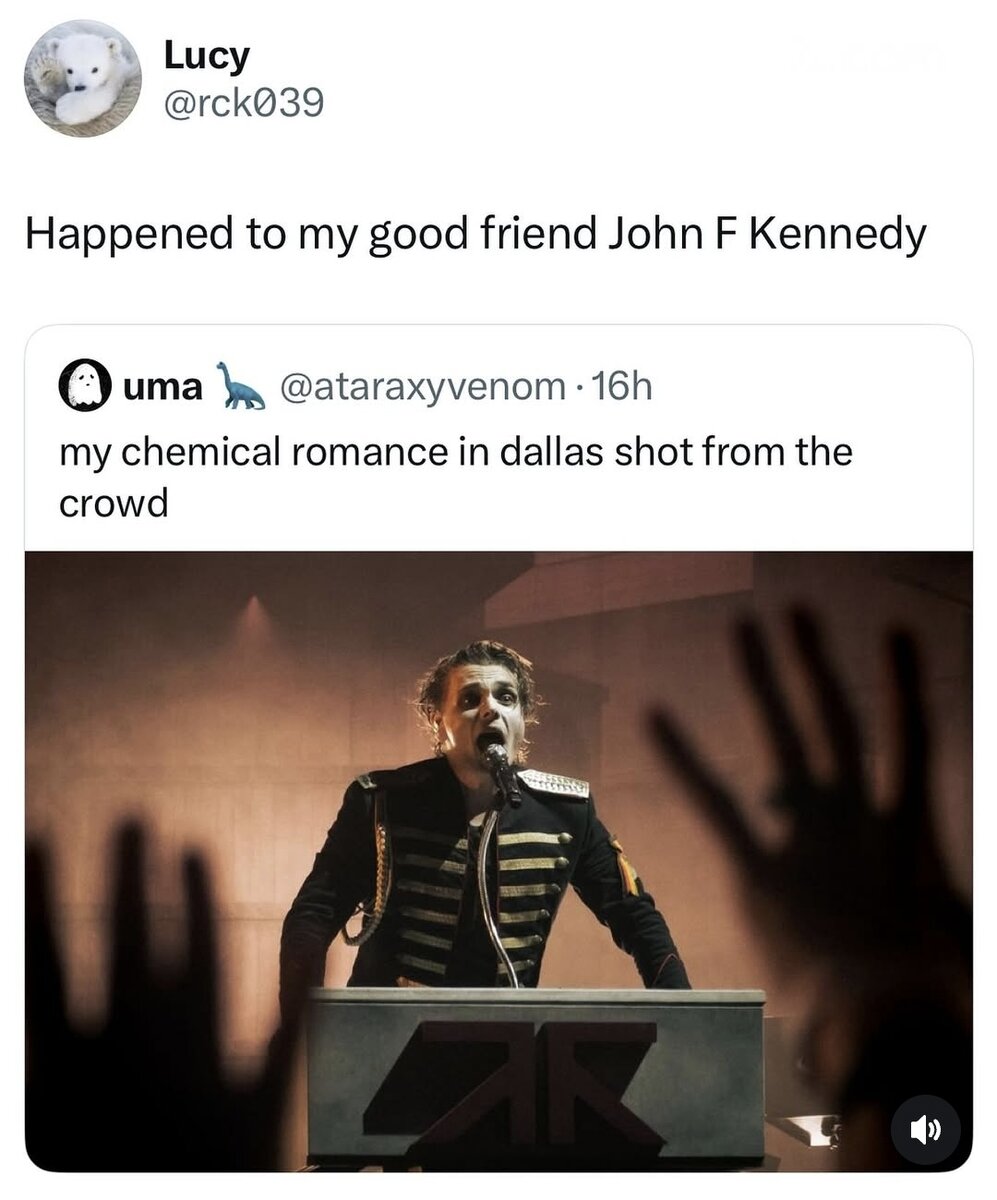Open Lucy's polar bear profile picture
The height and width of the screenshot is (1200, 997).
pyautogui.click(x=83, y=78)
